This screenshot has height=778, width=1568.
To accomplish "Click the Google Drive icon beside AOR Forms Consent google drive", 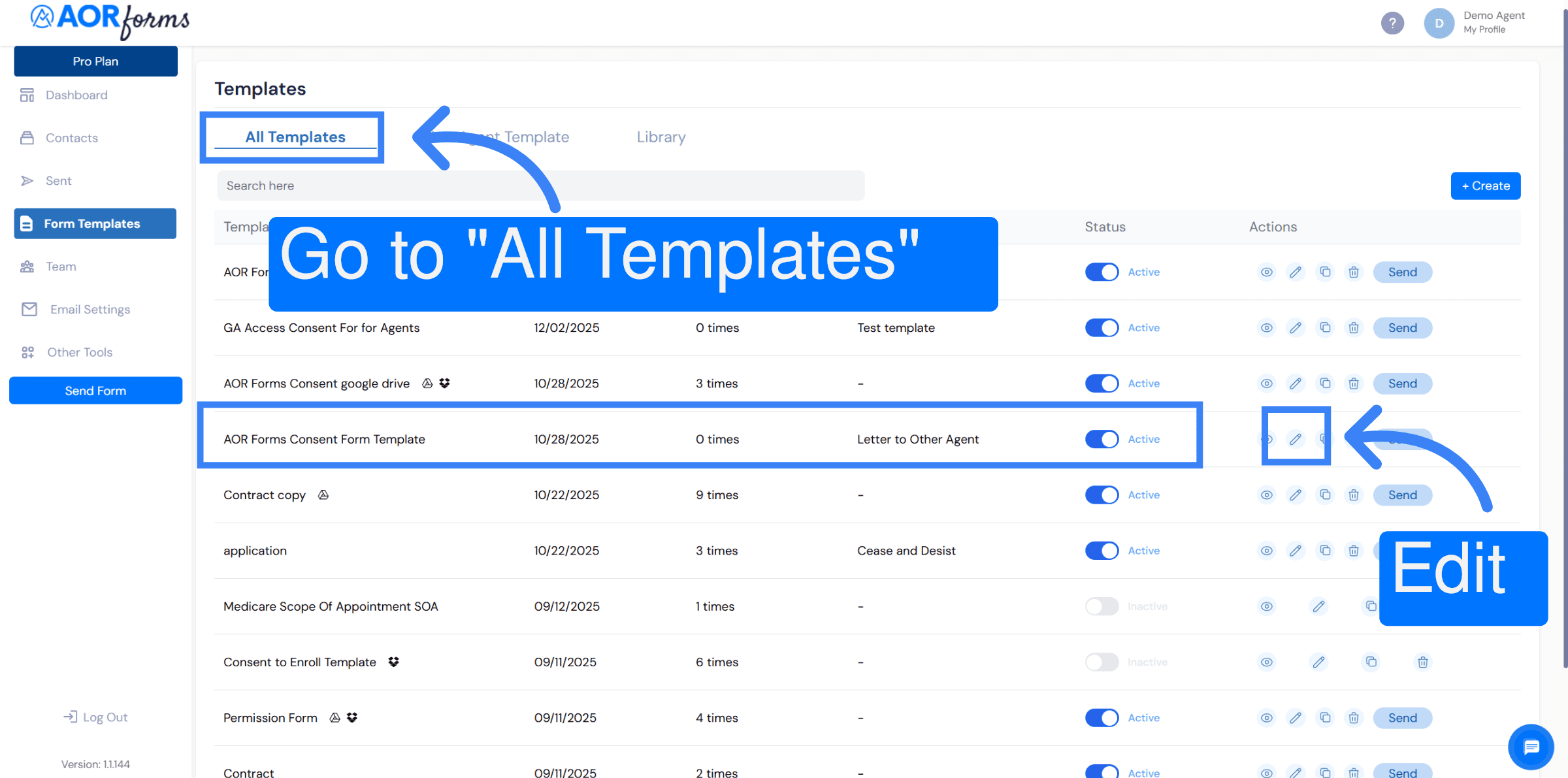I will [426, 383].
